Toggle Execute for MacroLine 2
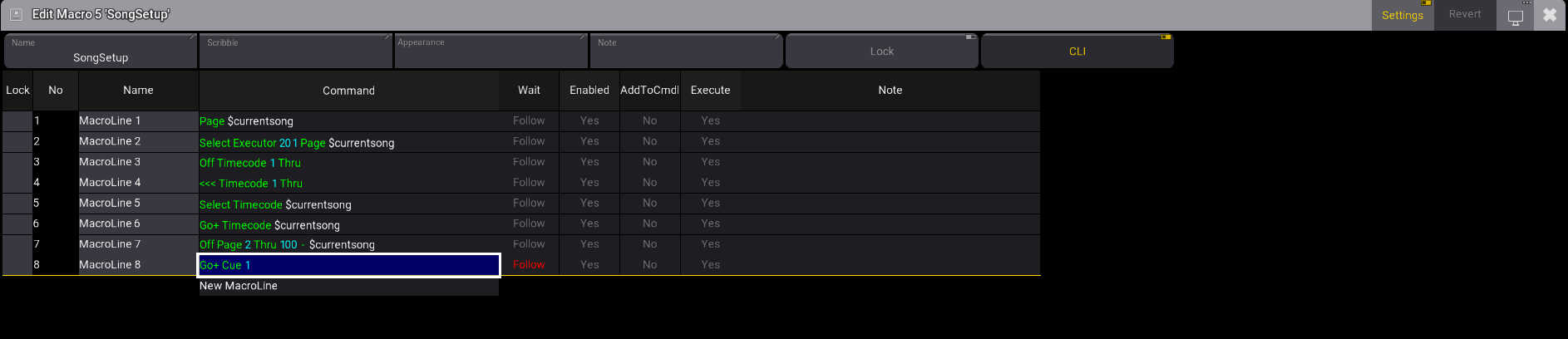 click(x=710, y=141)
